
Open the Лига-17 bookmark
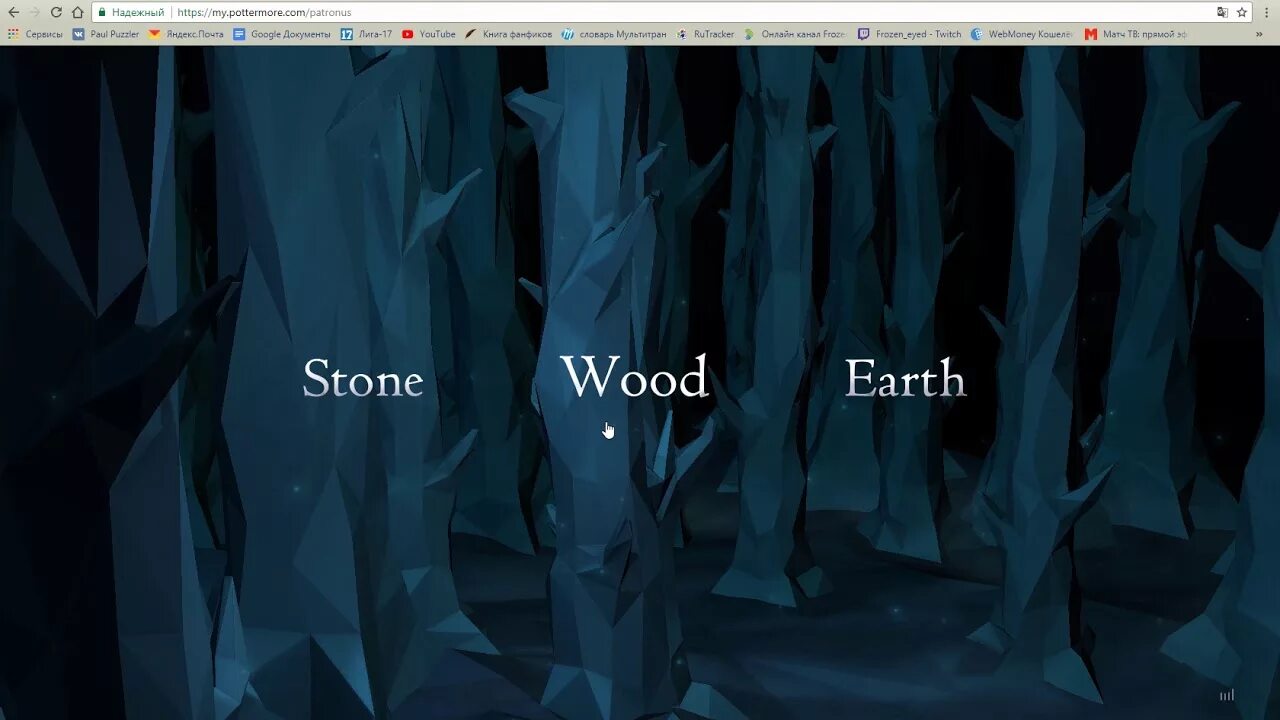coord(366,34)
